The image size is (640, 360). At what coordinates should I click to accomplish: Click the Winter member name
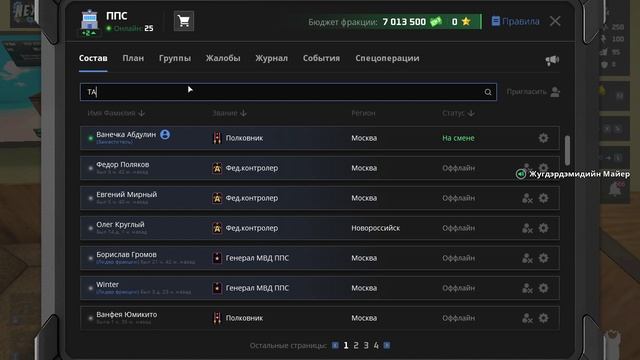click(107, 284)
